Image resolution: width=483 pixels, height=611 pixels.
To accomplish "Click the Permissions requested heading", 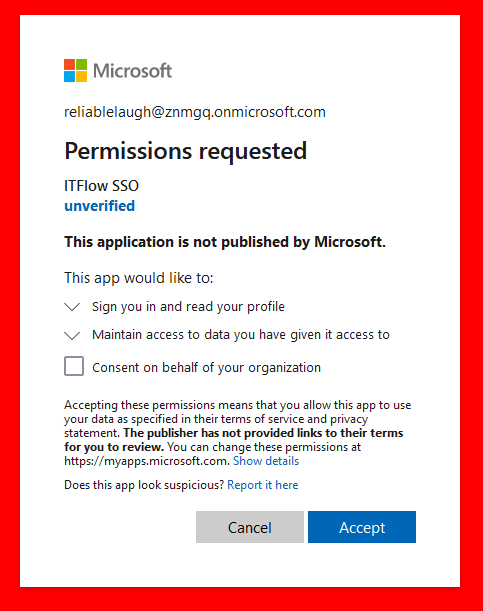I will click(186, 151).
